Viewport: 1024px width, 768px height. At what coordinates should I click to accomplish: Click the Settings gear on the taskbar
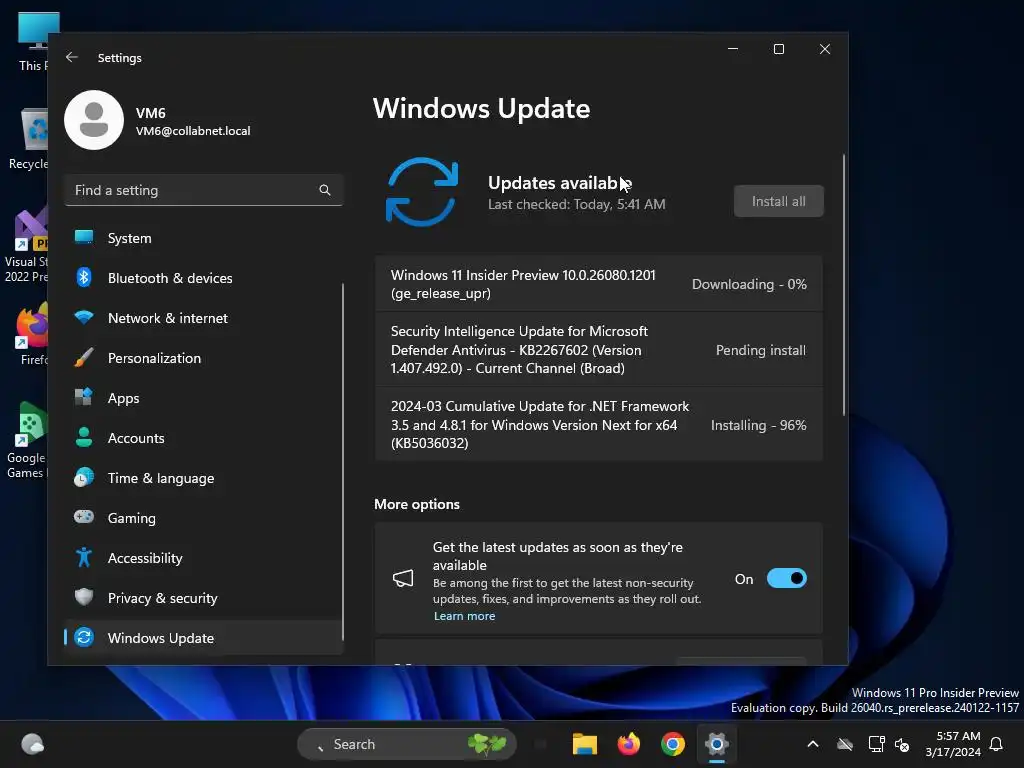tap(716, 744)
